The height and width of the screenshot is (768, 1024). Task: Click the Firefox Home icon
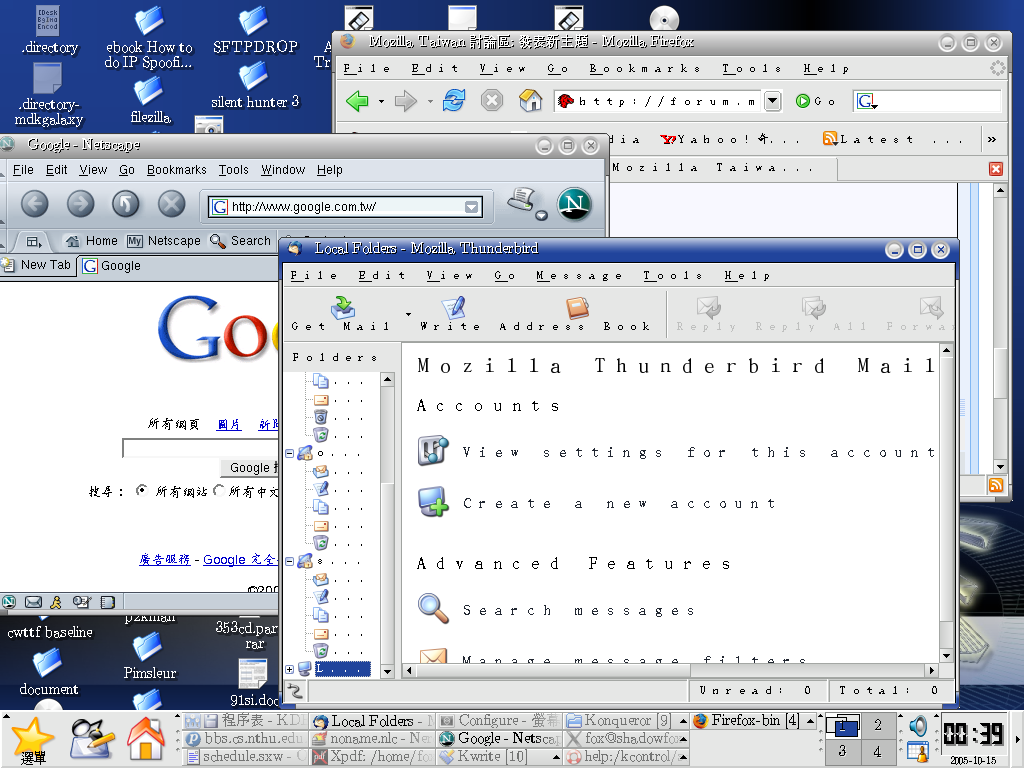coord(530,101)
